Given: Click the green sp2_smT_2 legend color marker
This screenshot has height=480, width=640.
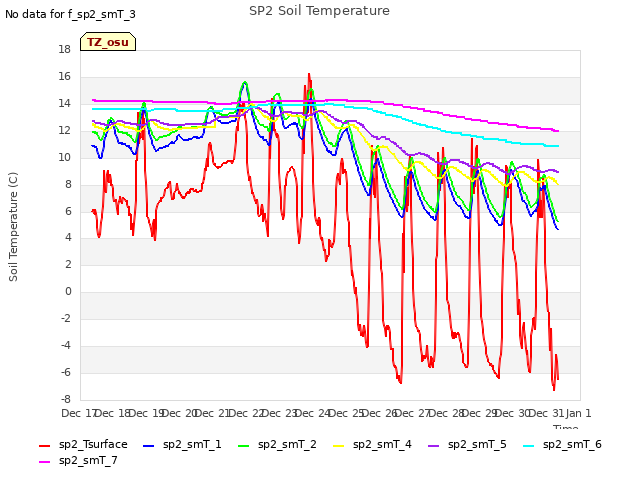Looking at the screenshot, I should (x=244, y=445).
